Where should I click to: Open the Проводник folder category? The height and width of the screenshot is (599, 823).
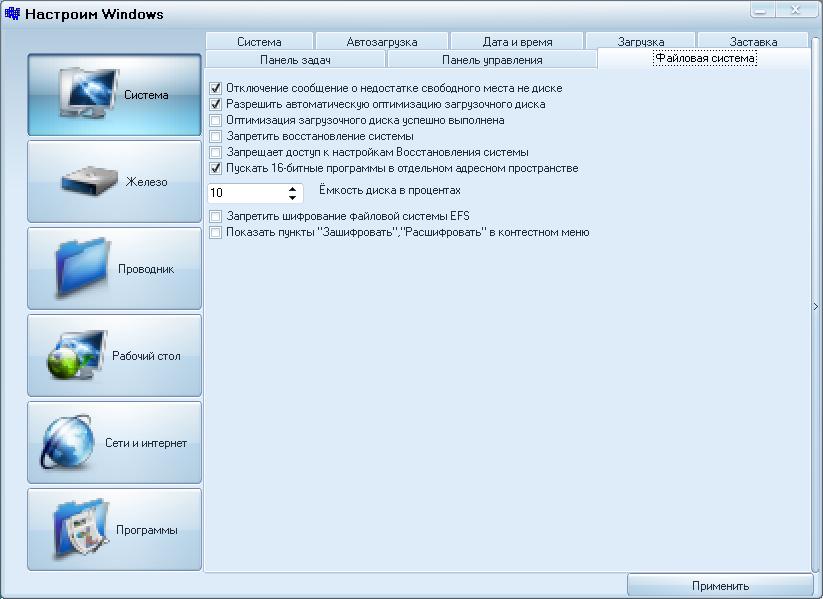[114, 269]
